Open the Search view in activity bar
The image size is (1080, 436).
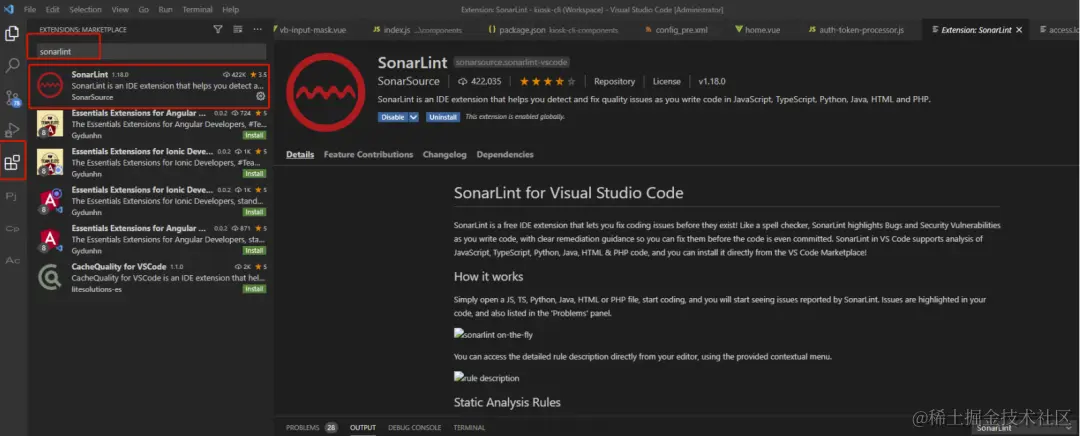[12, 65]
